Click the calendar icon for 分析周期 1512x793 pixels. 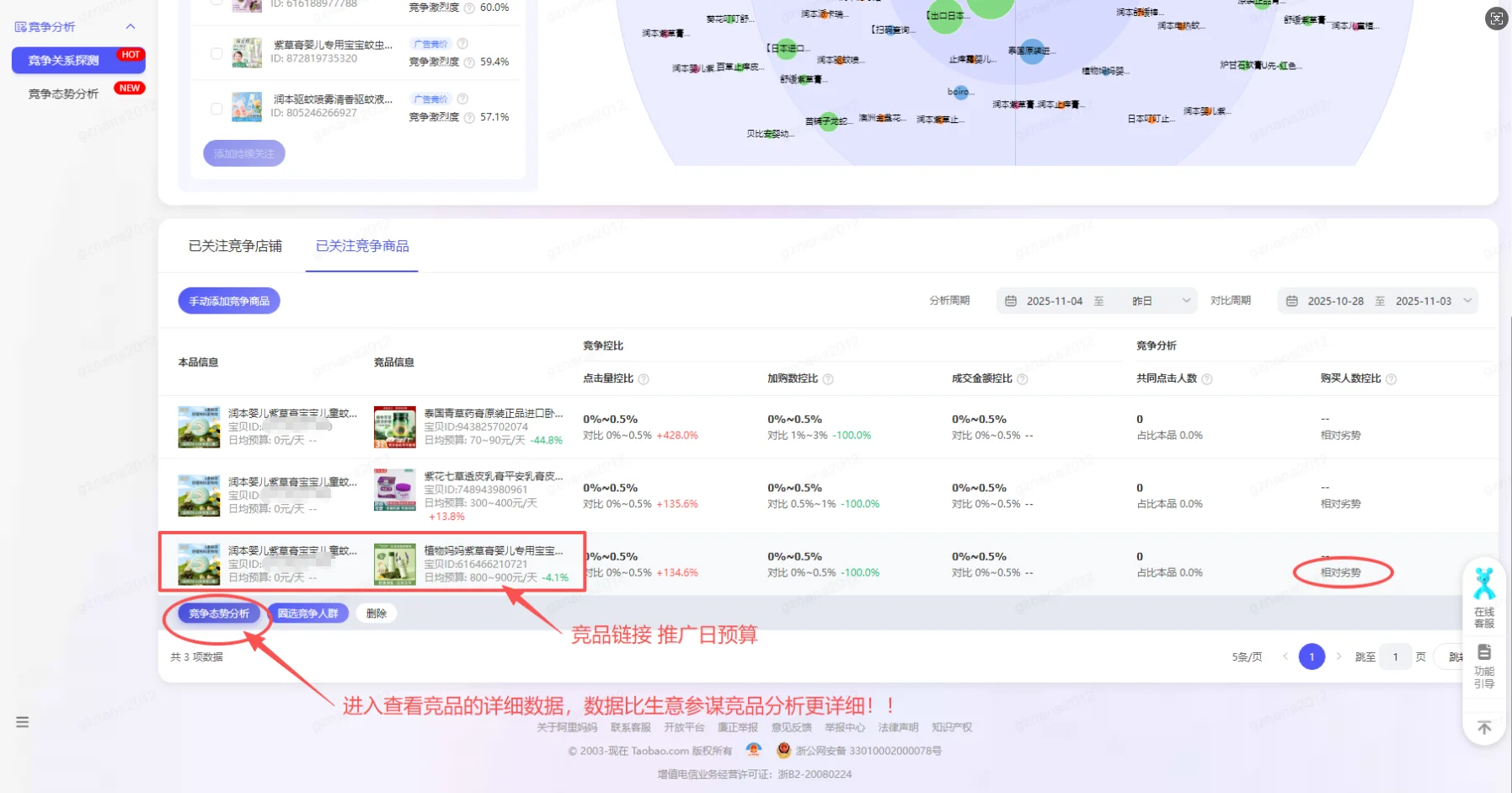click(1012, 300)
